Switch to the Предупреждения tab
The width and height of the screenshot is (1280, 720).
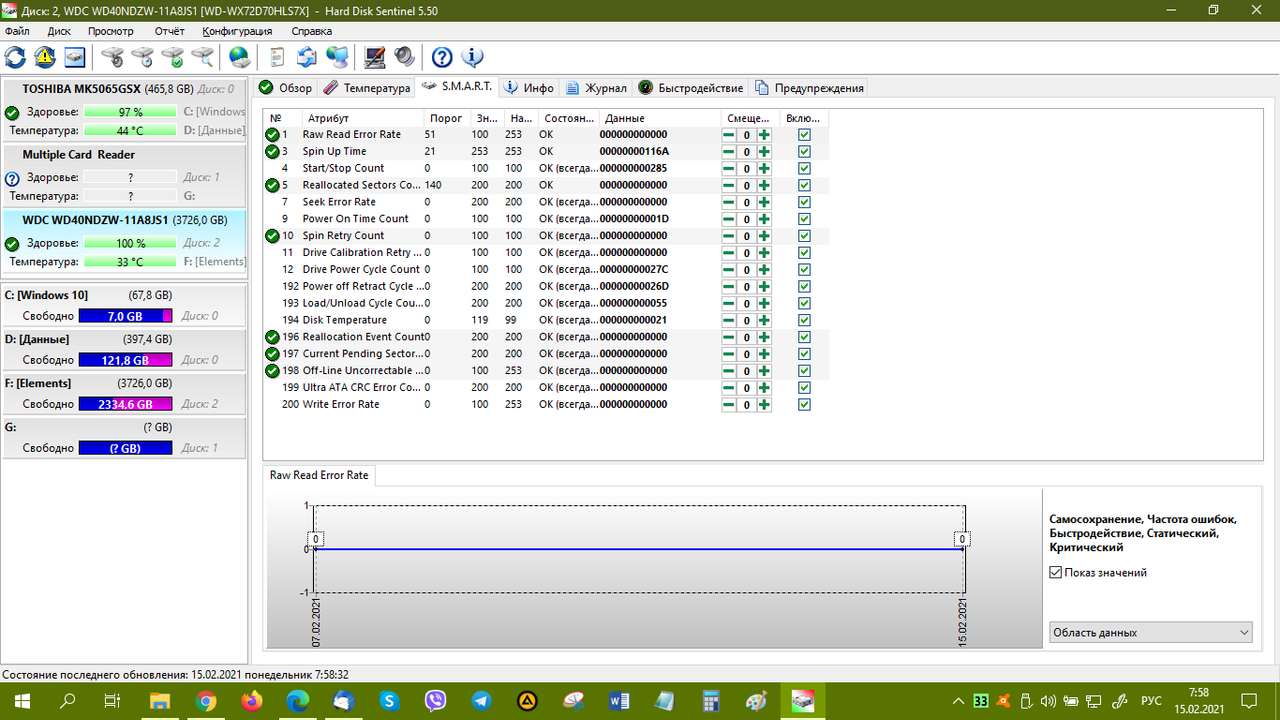[809, 88]
